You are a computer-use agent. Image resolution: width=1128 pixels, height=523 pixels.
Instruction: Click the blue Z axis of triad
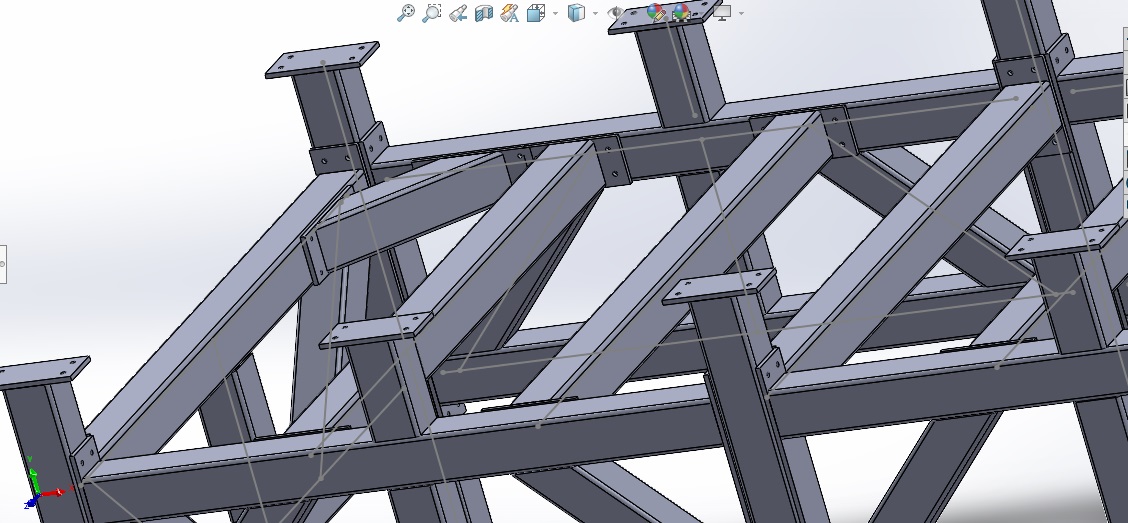[29, 500]
